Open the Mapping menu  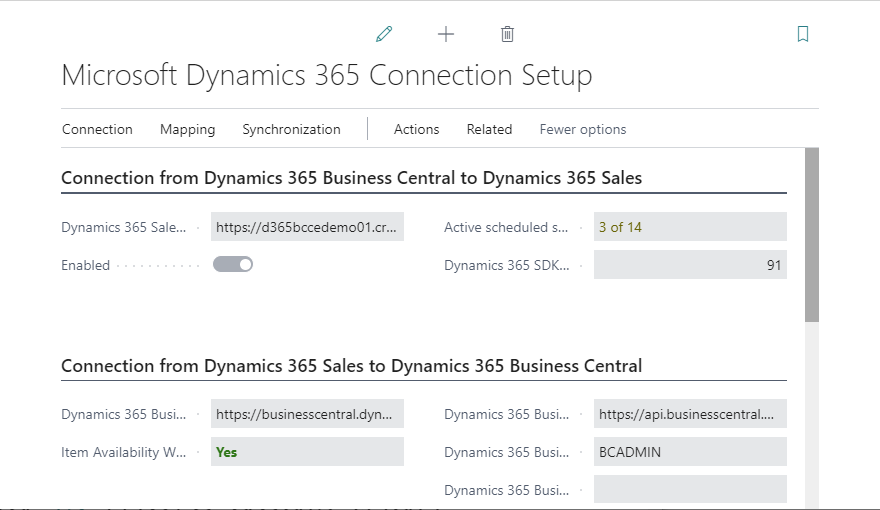click(x=187, y=129)
